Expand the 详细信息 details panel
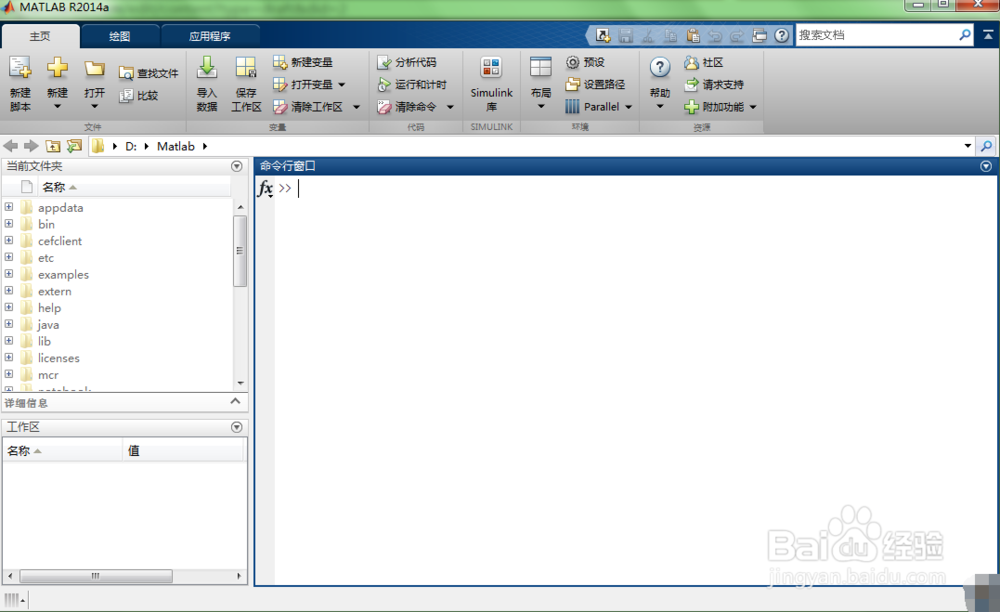The width and height of the screenshot is (1000, 612). click(x=235, y=402)
